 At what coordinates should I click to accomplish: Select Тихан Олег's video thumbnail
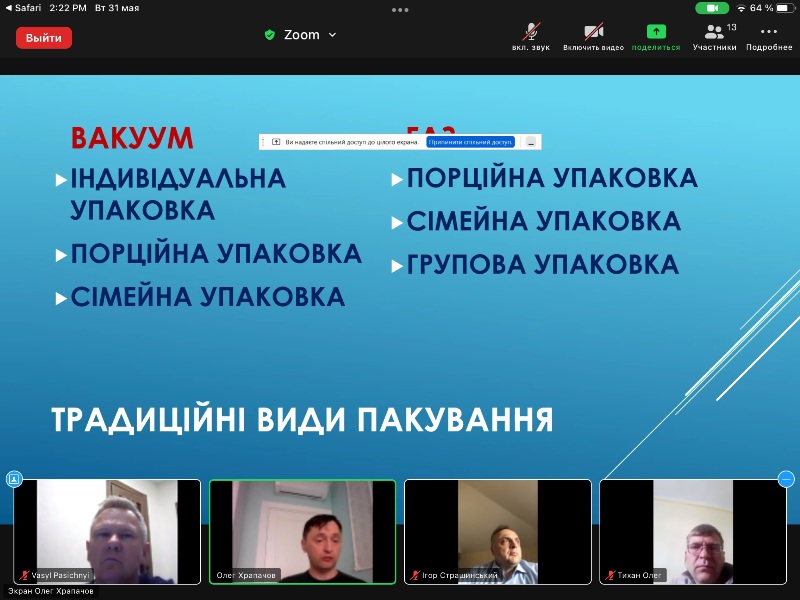(x=693, y=532)
